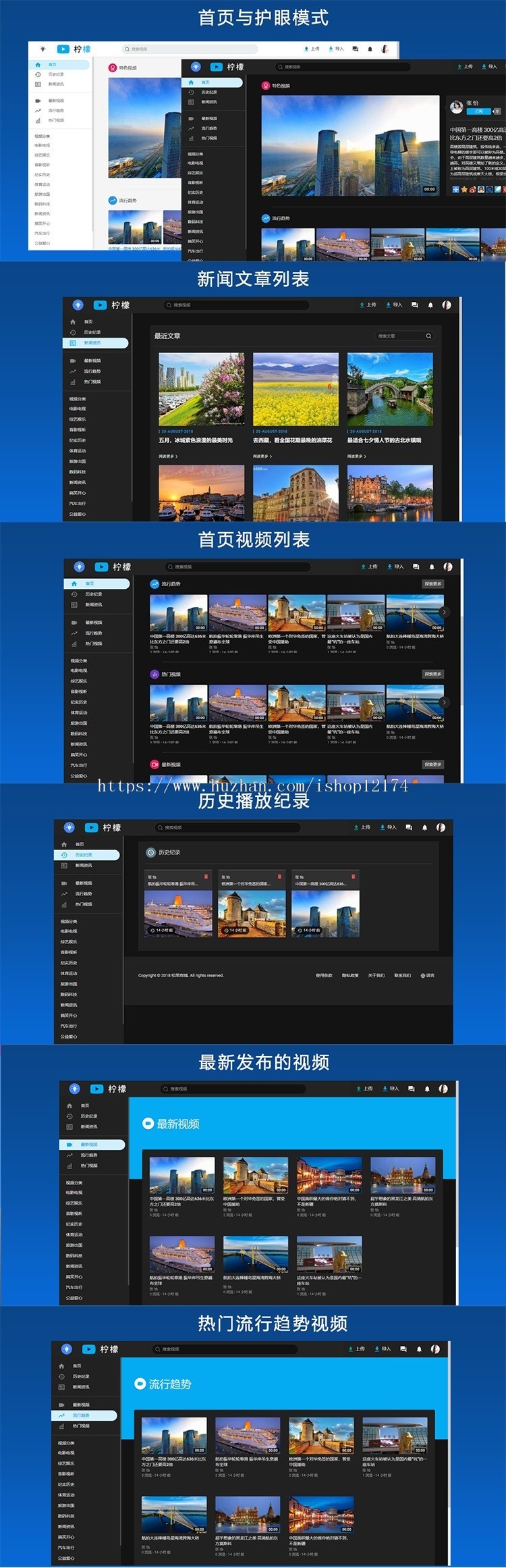Play featured skyscraper video in dark homepage window
The width and height of the screenshot is (506, 1568).
tap(350, 145)
